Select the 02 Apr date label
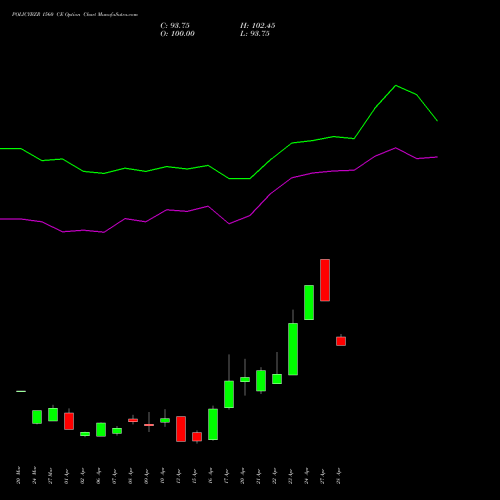500x500 pixels. click(82, 475)
